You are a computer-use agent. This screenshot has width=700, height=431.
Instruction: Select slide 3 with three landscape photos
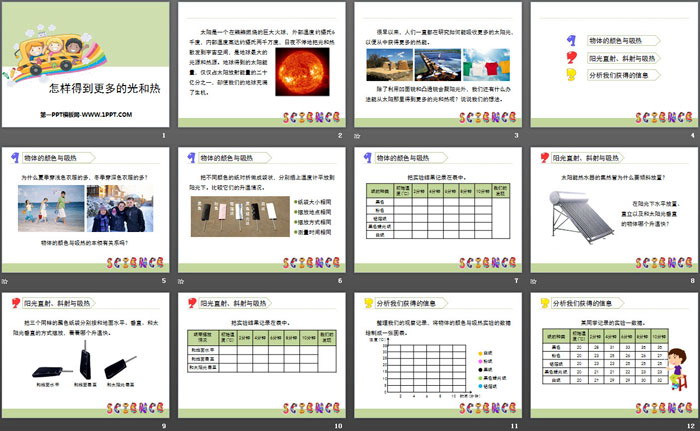point(436,71)
